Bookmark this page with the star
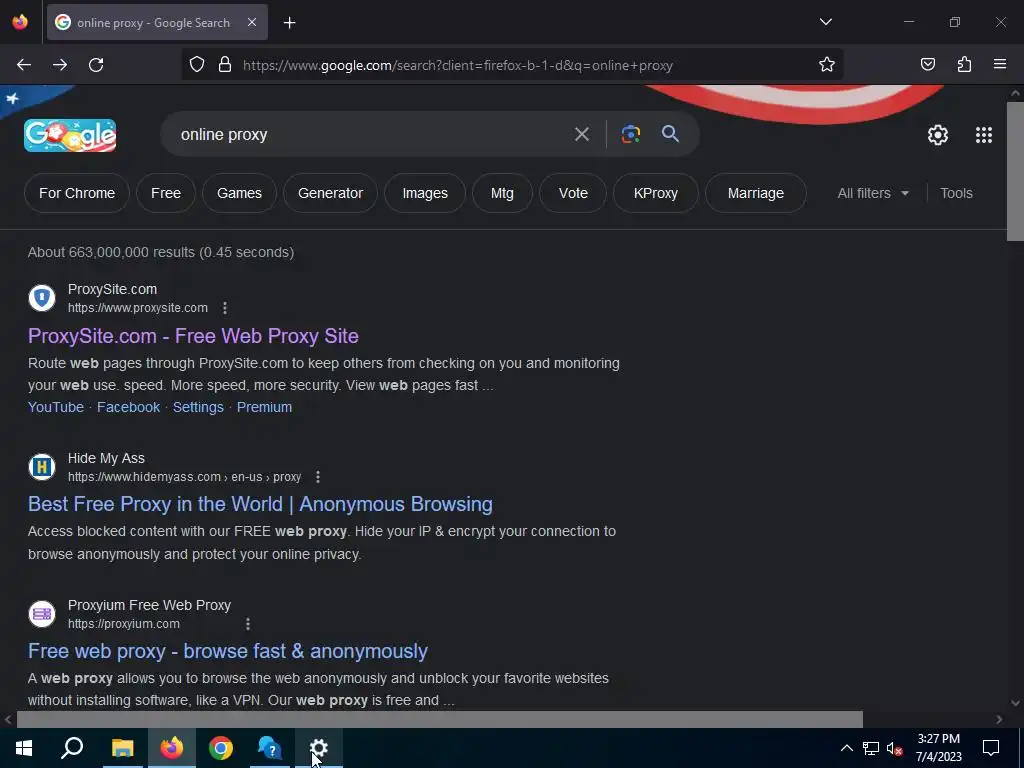This screenshot has width=1024, height=768. click(827, 64)
